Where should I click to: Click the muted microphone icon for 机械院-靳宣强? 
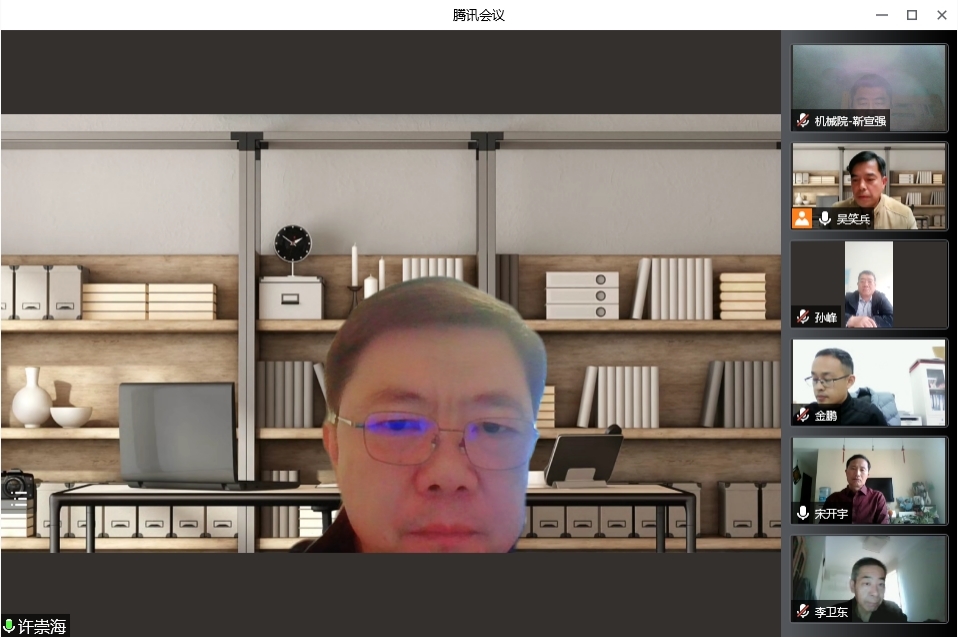tap(803, 121)
